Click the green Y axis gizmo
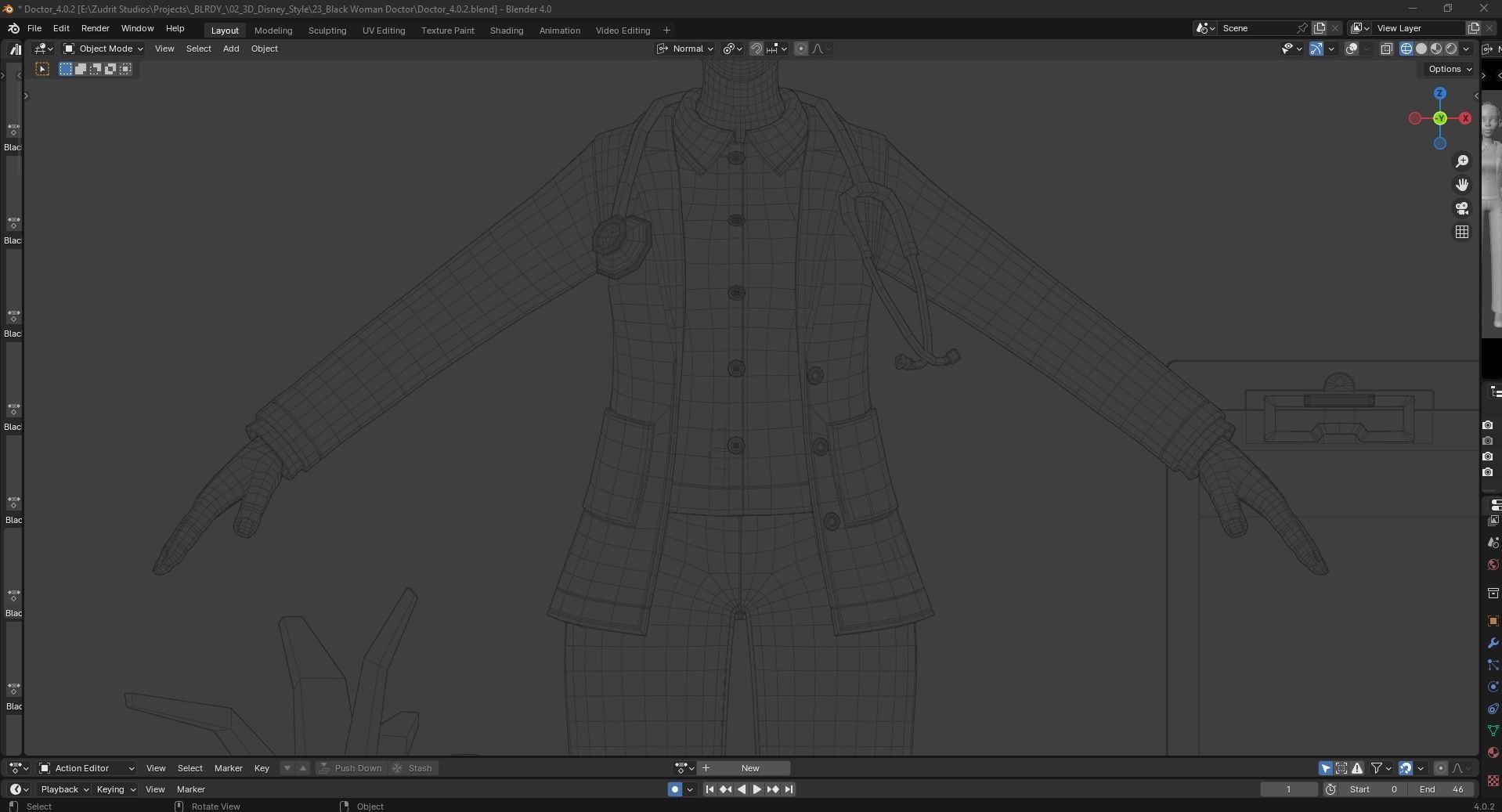Viewport: 1502px width, 812px height. [1439, 118]
